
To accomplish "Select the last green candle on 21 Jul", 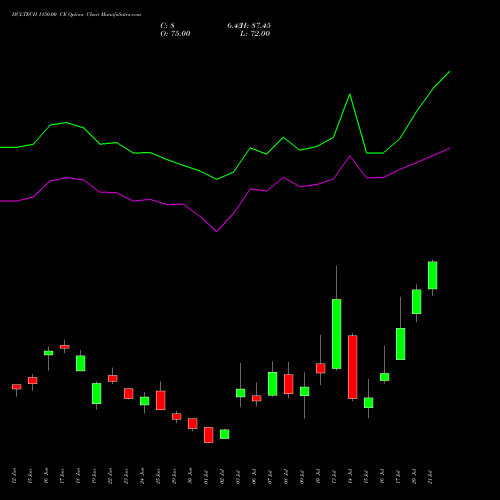I will pos(433,275).
